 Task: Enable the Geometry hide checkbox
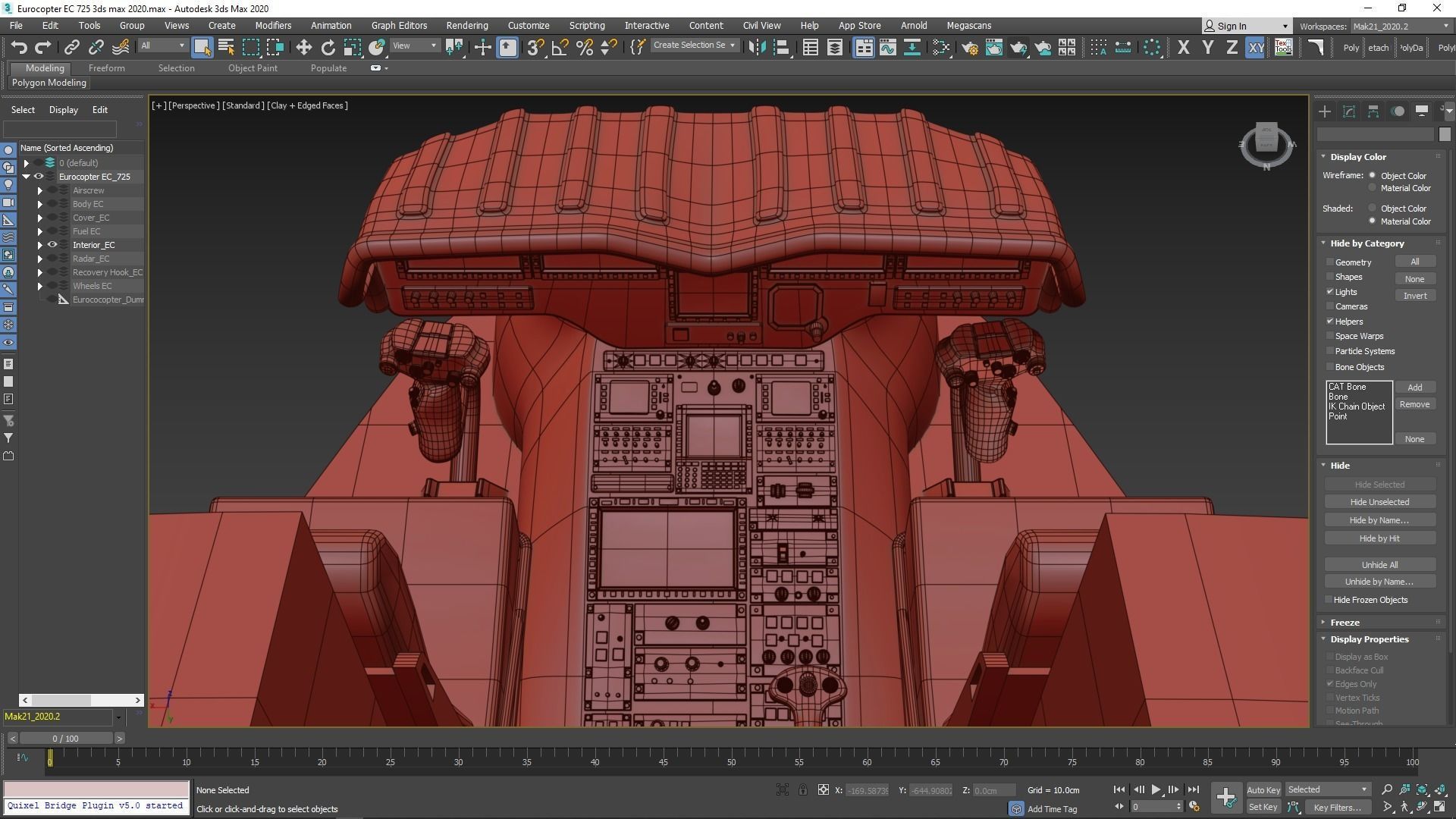pyautogui.click(x=1330, y=262)
